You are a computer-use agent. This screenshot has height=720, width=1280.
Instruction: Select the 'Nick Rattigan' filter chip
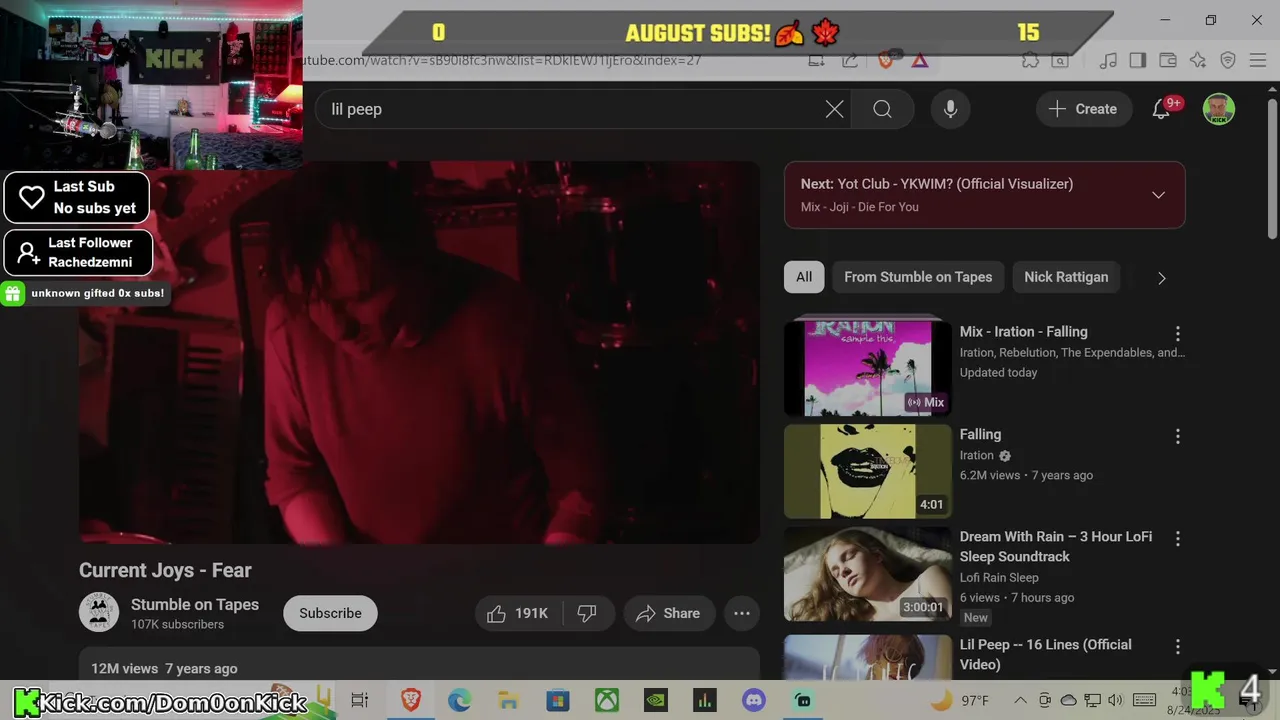point(1066,277)
